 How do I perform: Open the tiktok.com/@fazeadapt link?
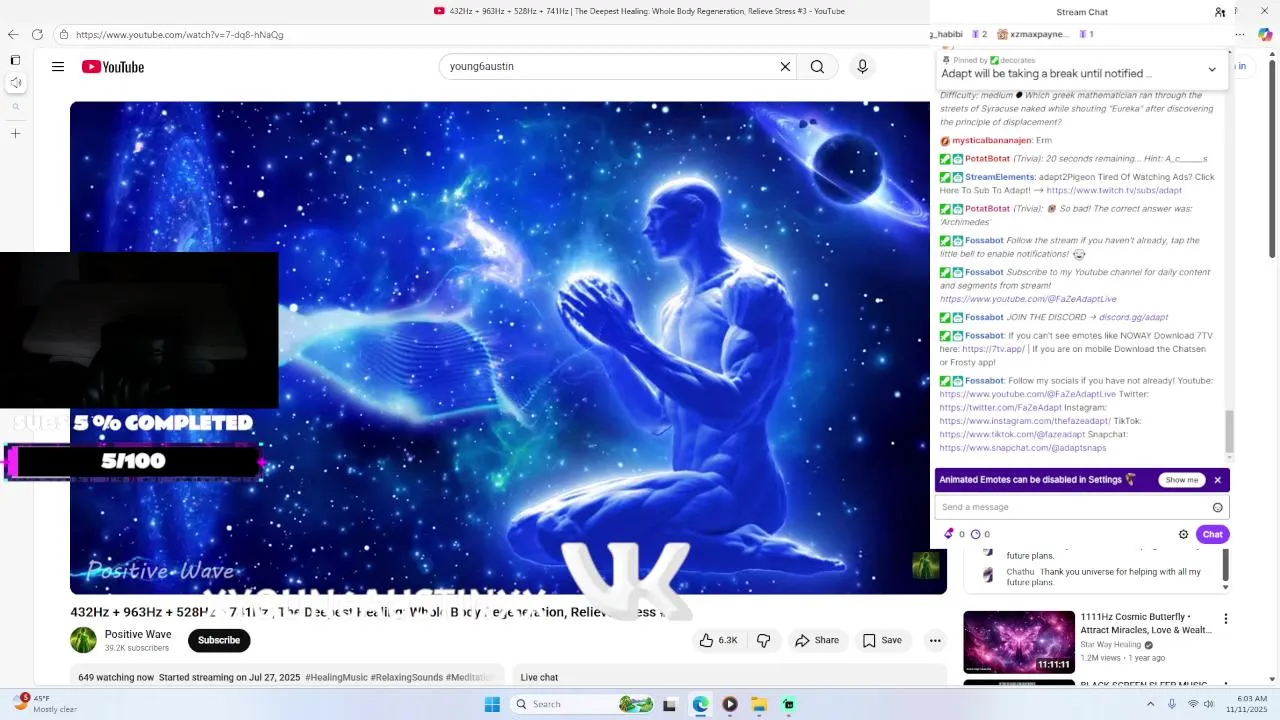click(x=1012, y=435)
